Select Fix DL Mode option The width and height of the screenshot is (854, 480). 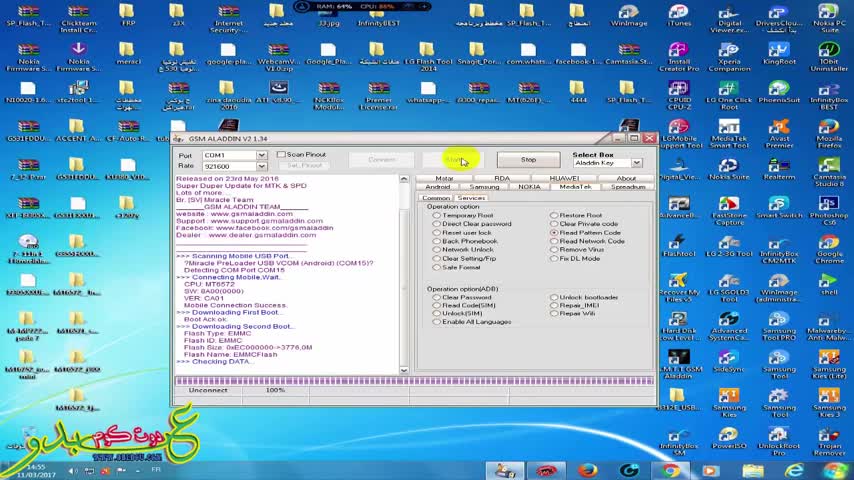pyautogui.click(x=554, y=258)
